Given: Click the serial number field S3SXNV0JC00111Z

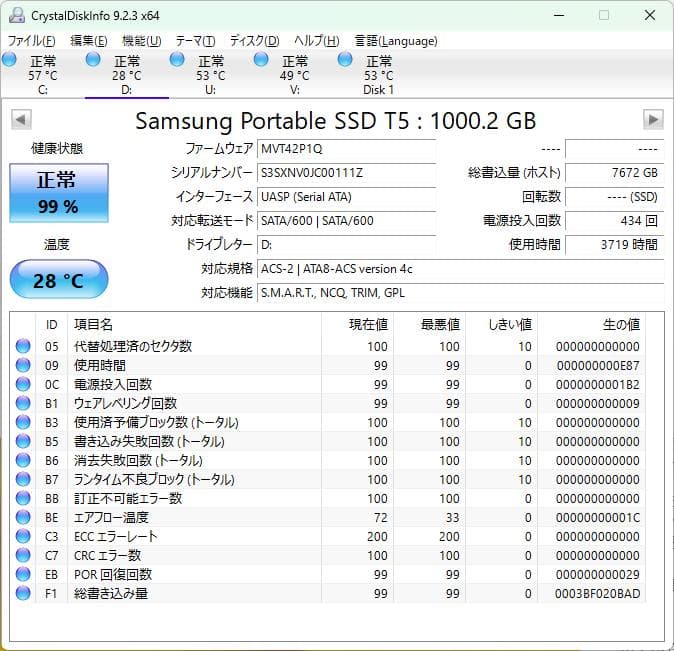Looking at the screenshot, I should [346, 173].
